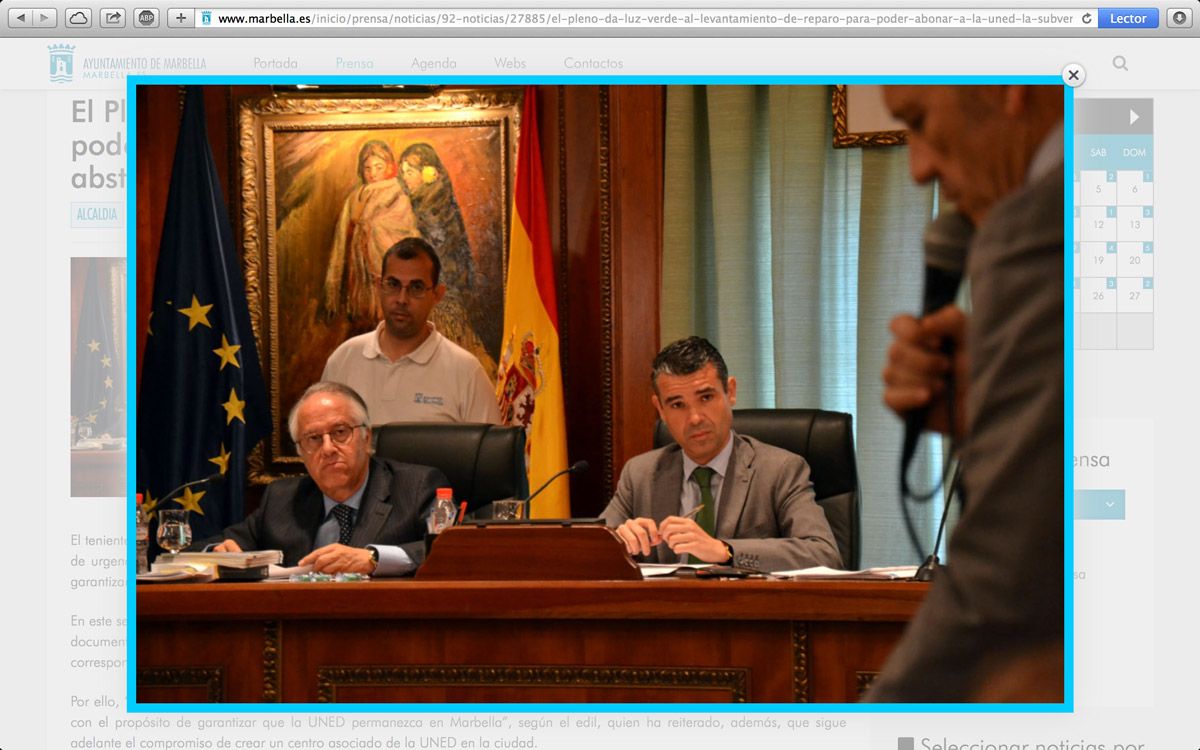Image resolution: width=1200 pixels, height=750 pixels.
Task: Open the Share toolbar button
Action: click(113, 18)
